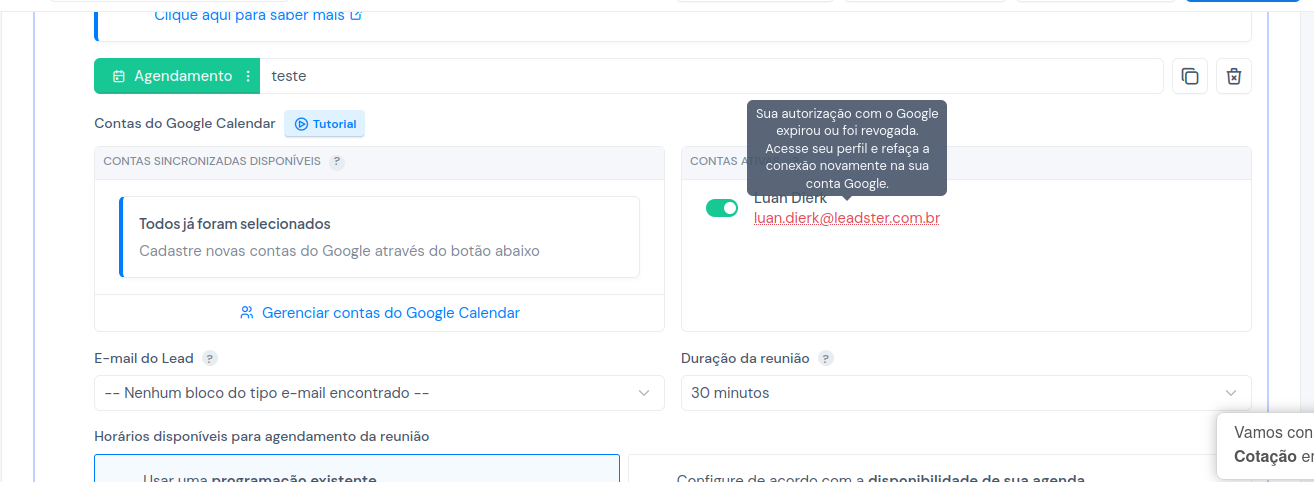Follow the Clique aqui para saber mais link
1314x482 pixels.
tap(249, 15)
